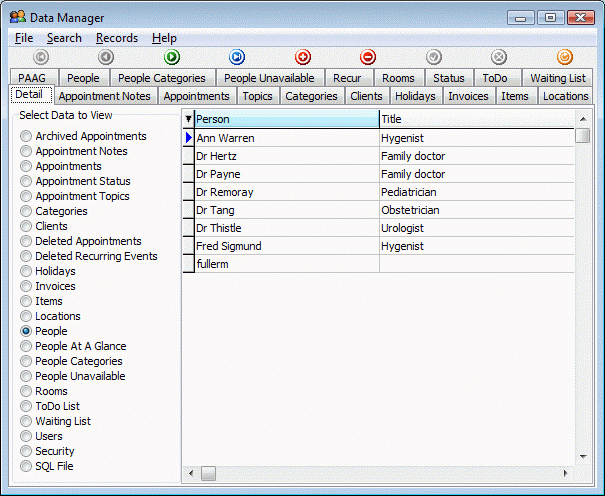
Task: Open the Status tab
Action: click(x=449, y=78)
